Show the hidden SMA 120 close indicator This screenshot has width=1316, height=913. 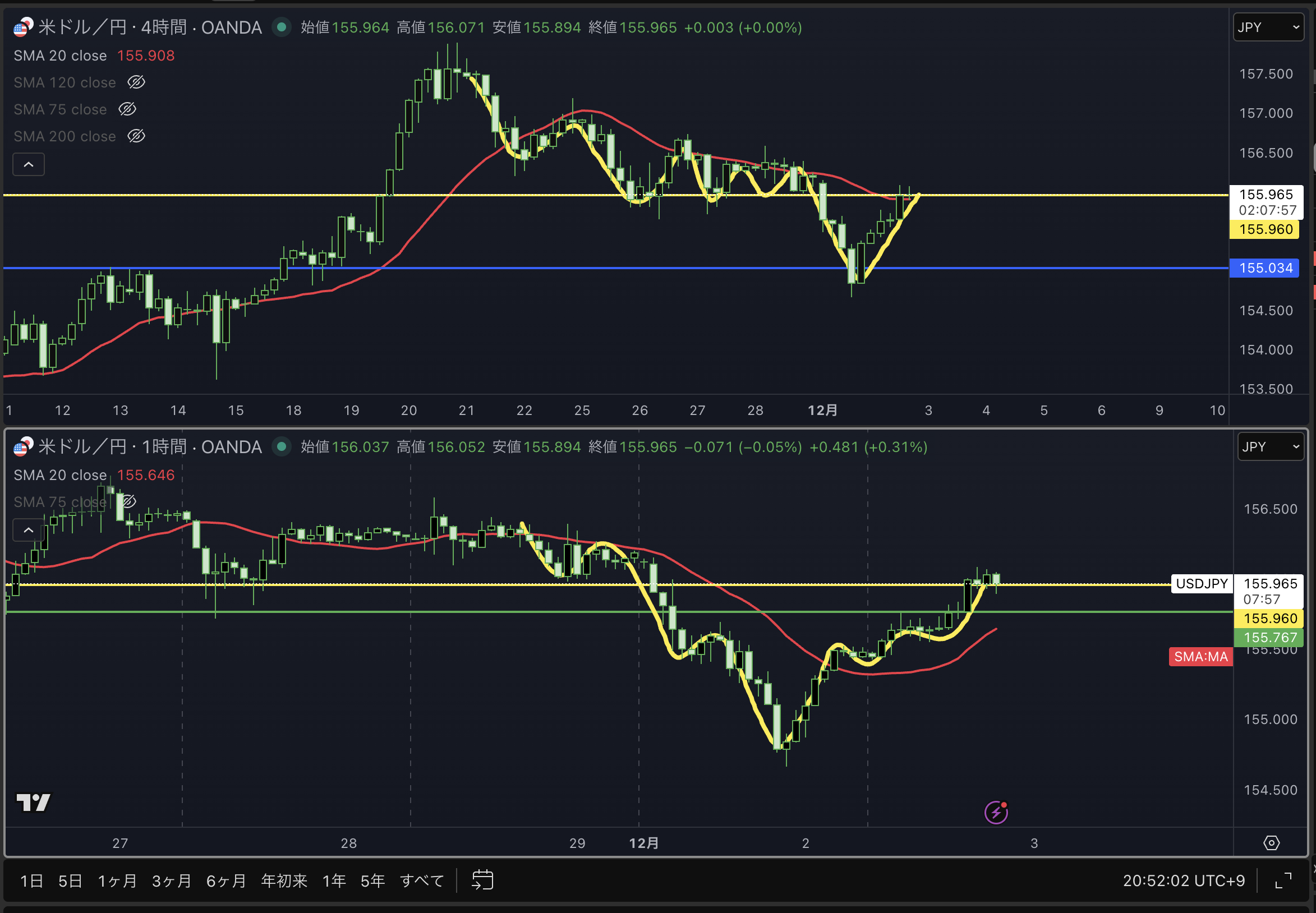pyautogui.click(x=136, y=82)
